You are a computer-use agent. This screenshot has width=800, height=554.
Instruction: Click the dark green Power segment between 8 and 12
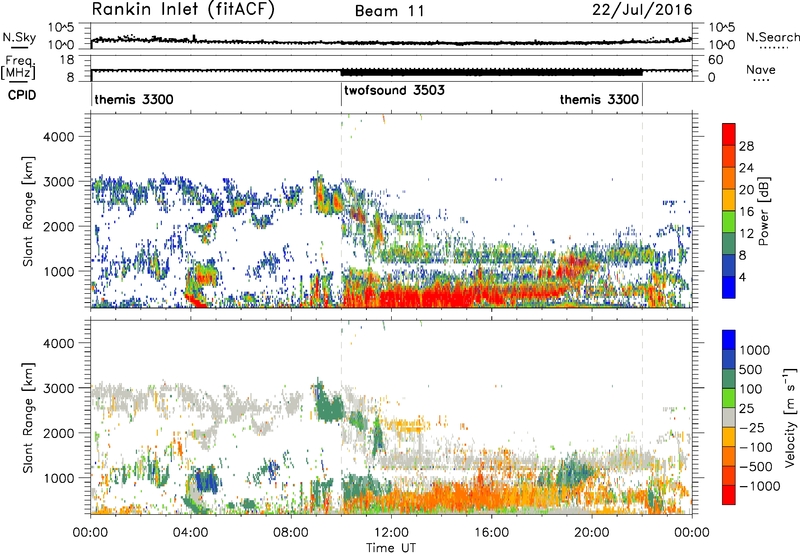tap(729, 244)
